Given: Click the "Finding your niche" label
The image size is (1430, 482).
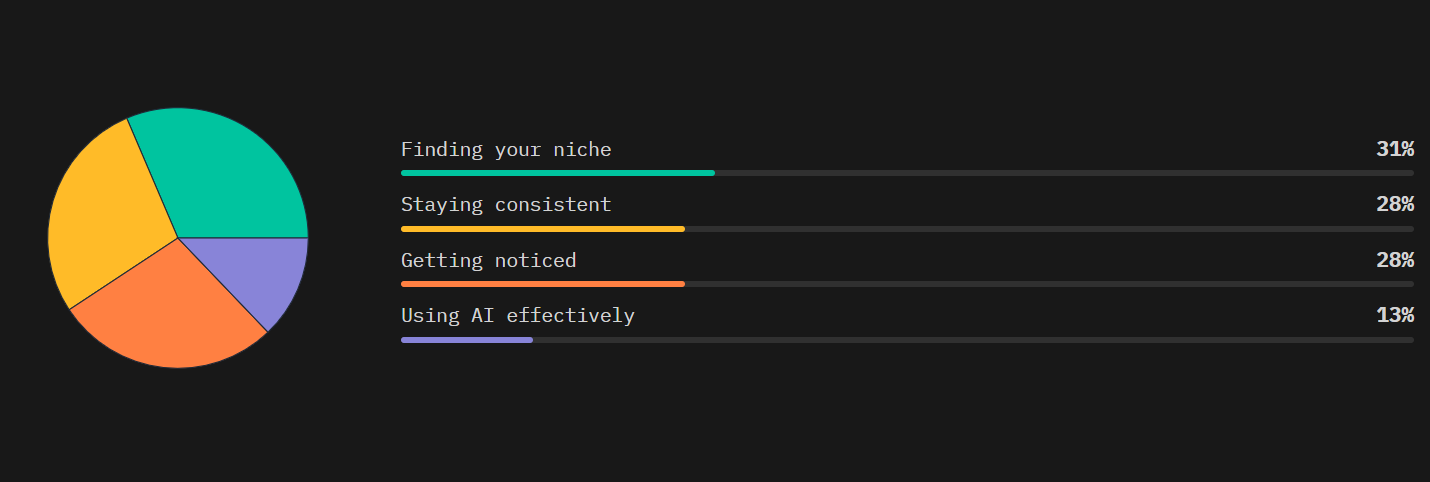Looking at the screenshot, I should point(506,150).
